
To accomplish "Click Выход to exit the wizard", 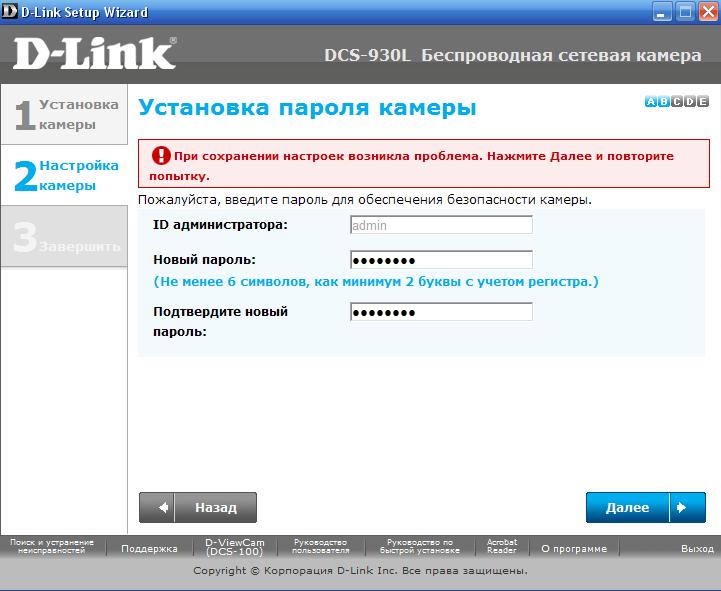I will click(x=697, y=548).
